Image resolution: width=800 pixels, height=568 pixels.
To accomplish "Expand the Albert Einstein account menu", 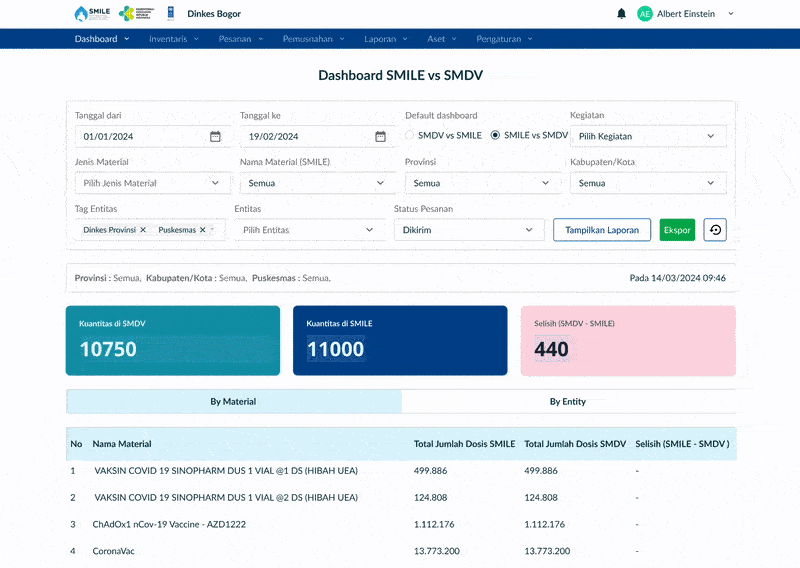I will pyautogui.click(x=731, y=14).
